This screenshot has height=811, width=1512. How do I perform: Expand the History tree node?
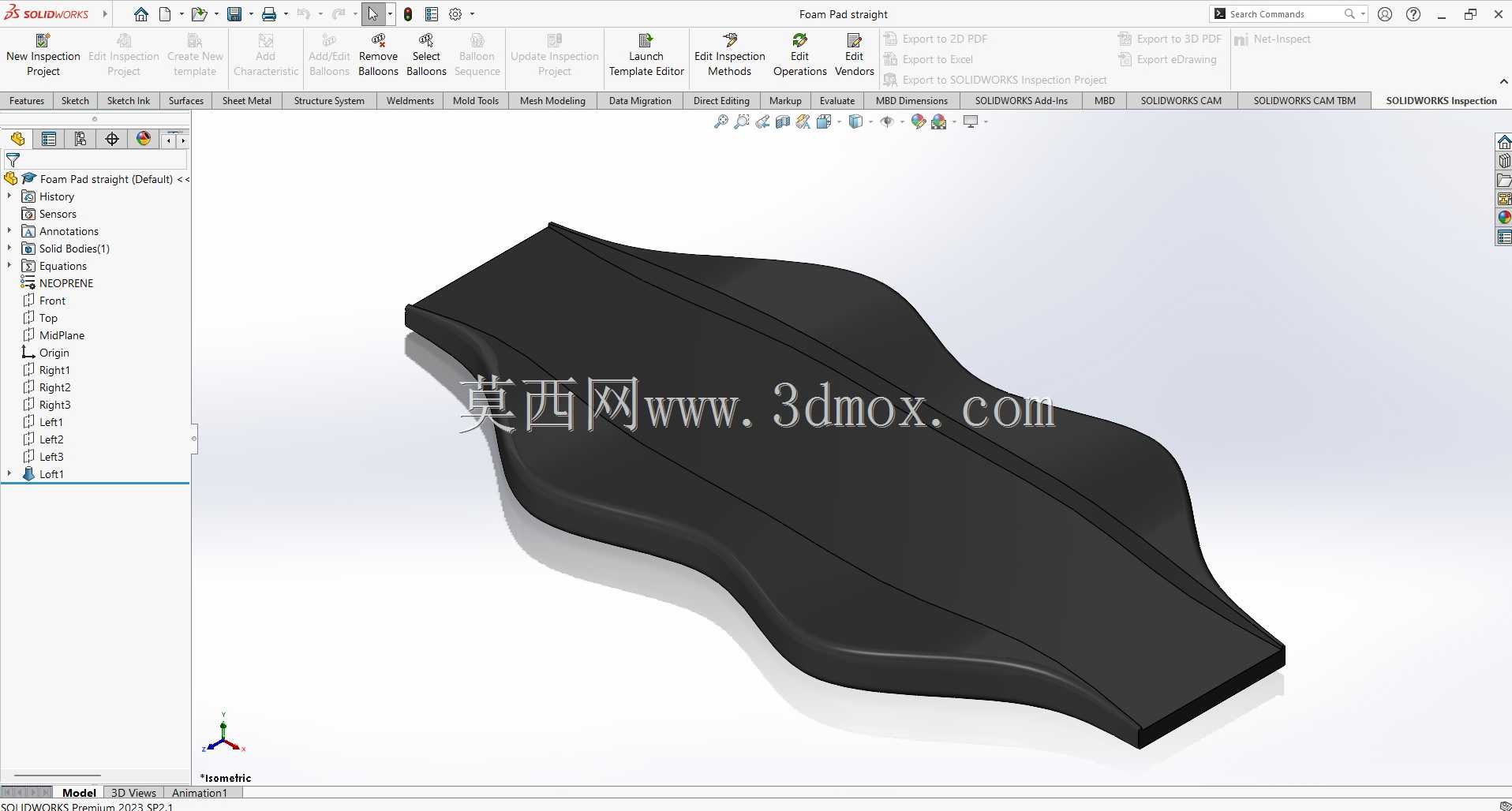pos(9,196)
